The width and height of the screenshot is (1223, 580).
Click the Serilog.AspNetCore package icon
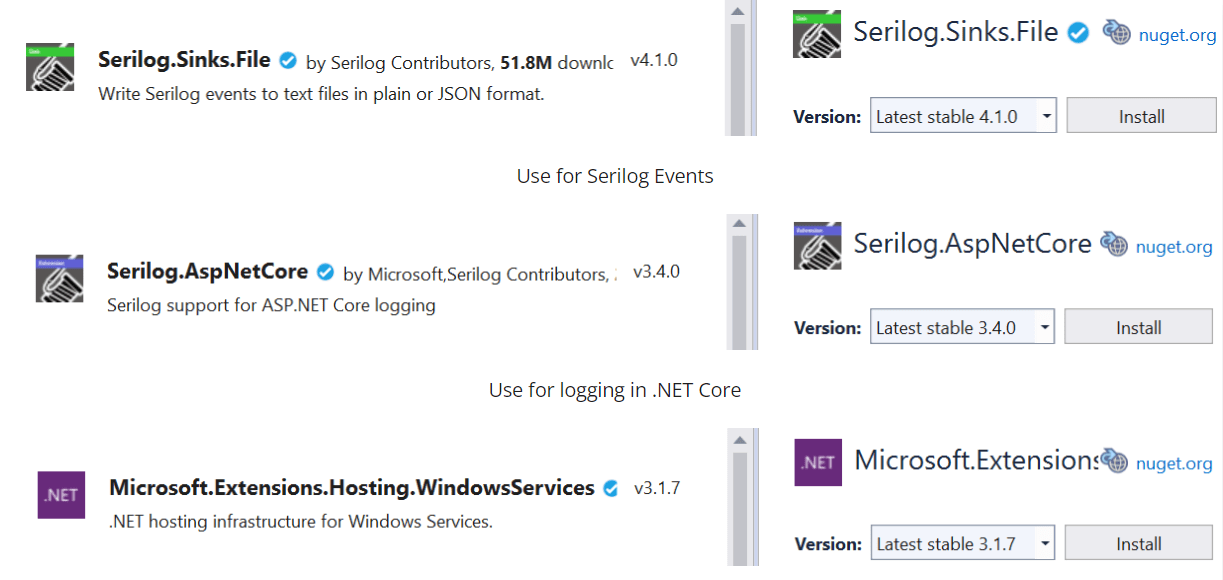(x=58, y=278)
